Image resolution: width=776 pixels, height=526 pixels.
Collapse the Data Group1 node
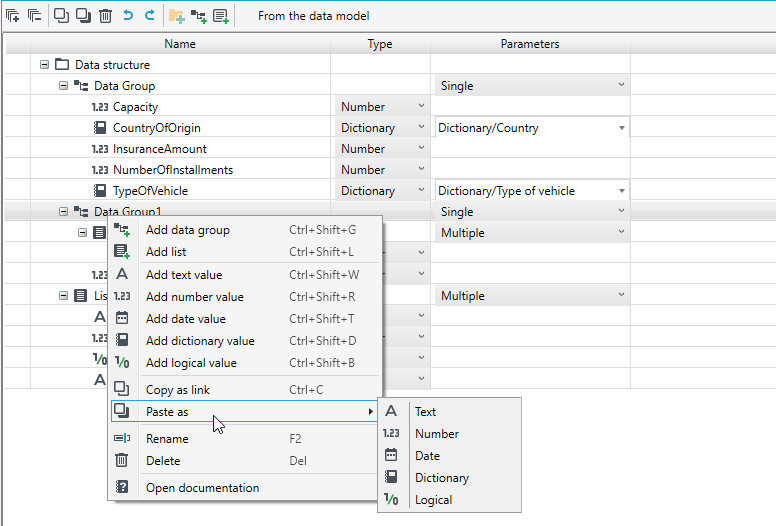point(63,211)
